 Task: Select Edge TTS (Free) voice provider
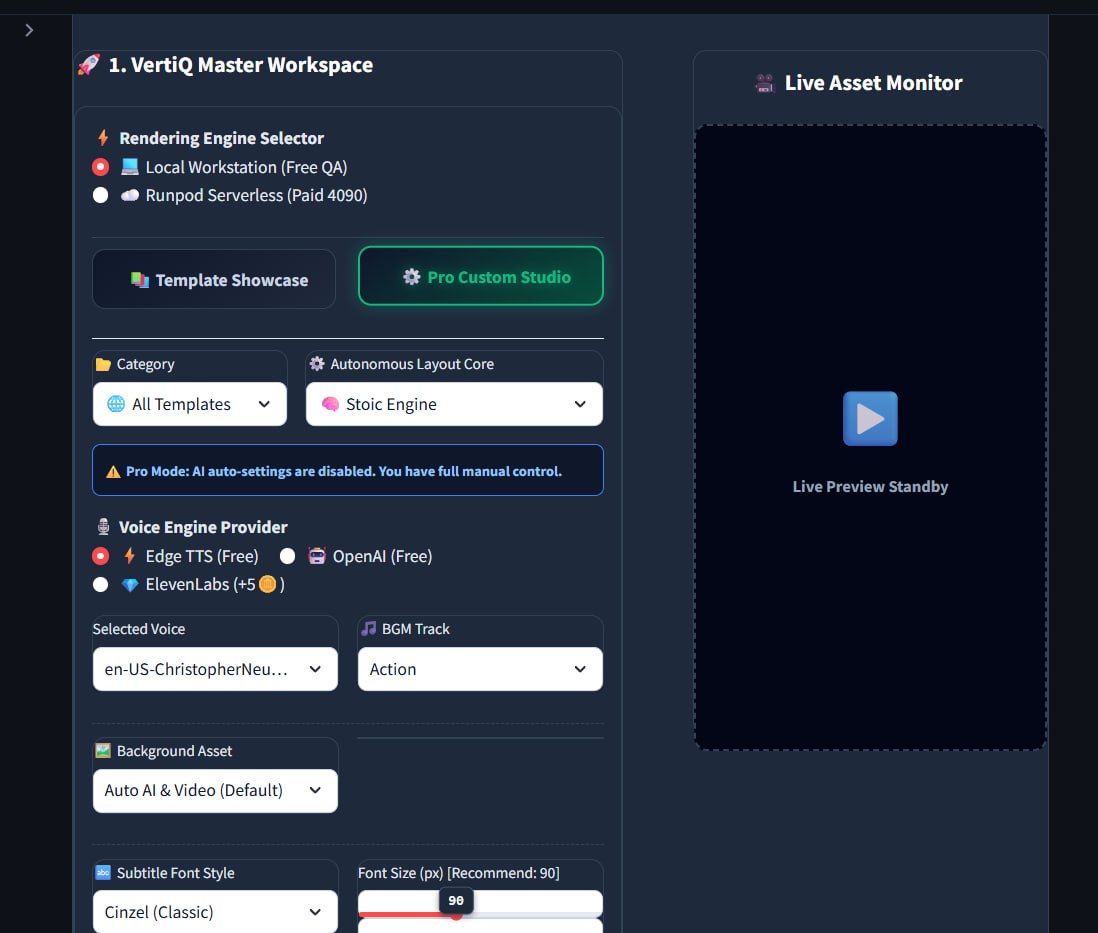100,556
